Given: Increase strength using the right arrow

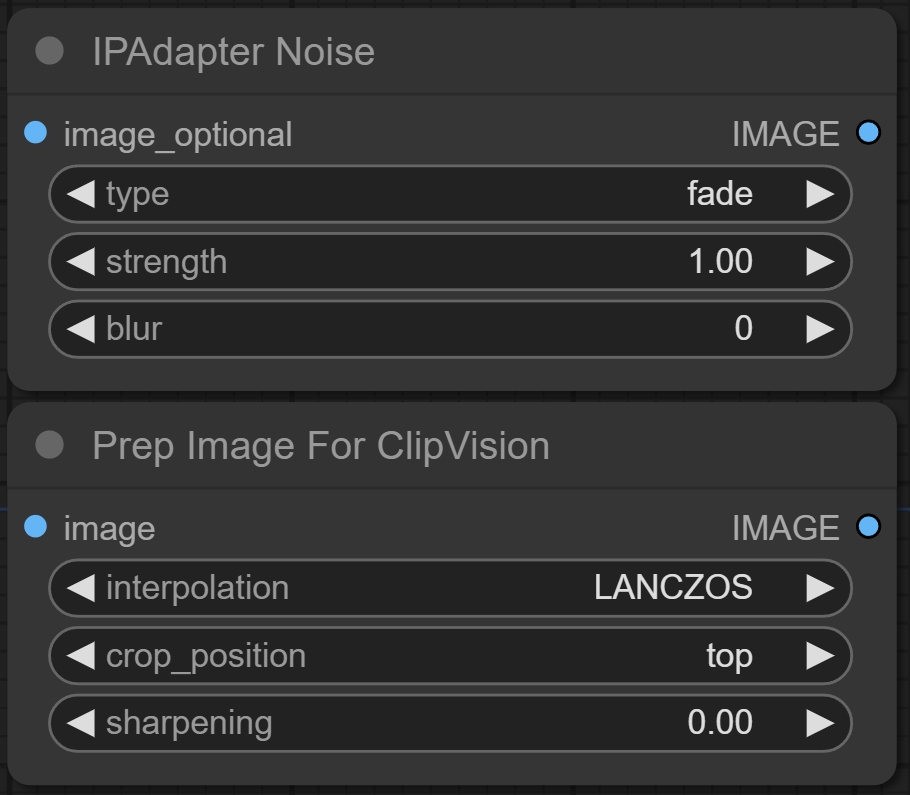Looking at the screenshot, I should pos(820,262).
